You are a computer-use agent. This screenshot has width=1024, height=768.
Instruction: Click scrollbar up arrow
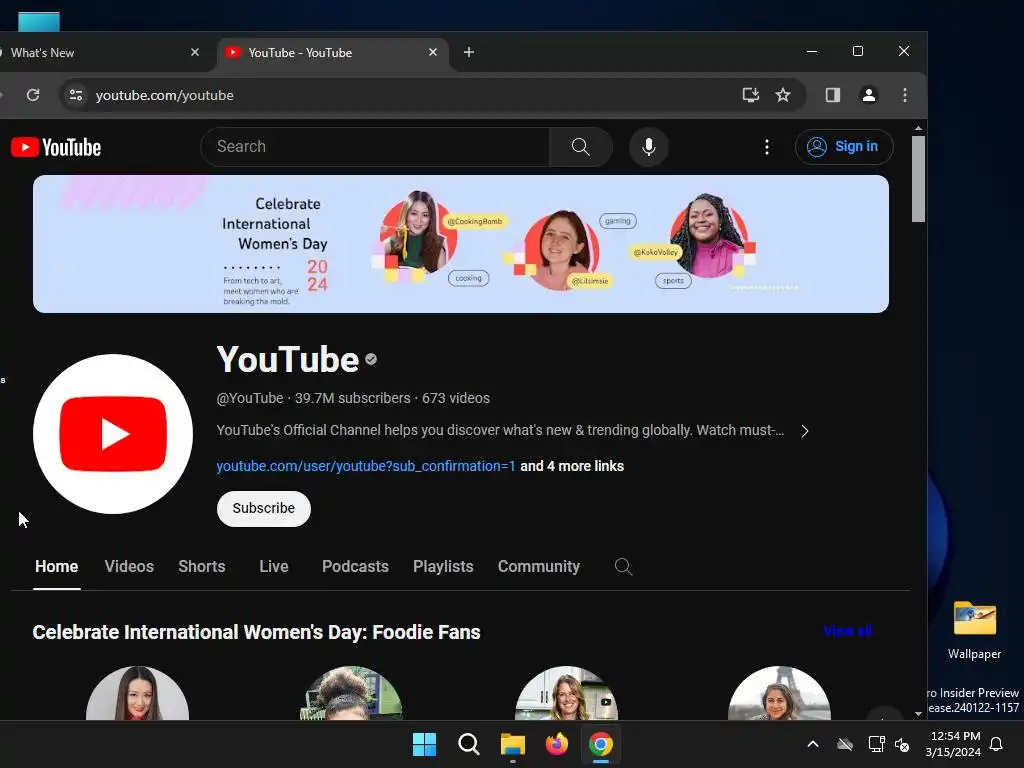coord(918,128)
